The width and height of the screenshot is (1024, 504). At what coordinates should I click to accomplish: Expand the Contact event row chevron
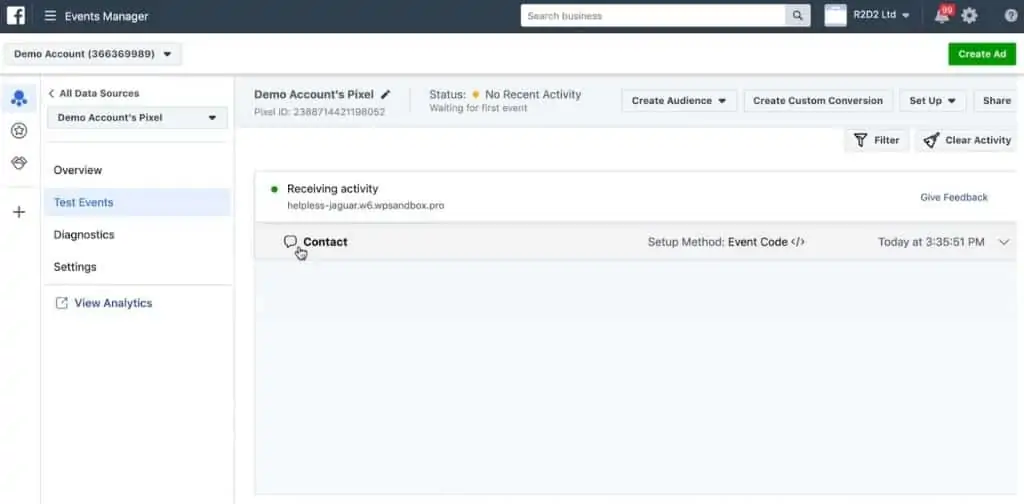(1004, 242)
